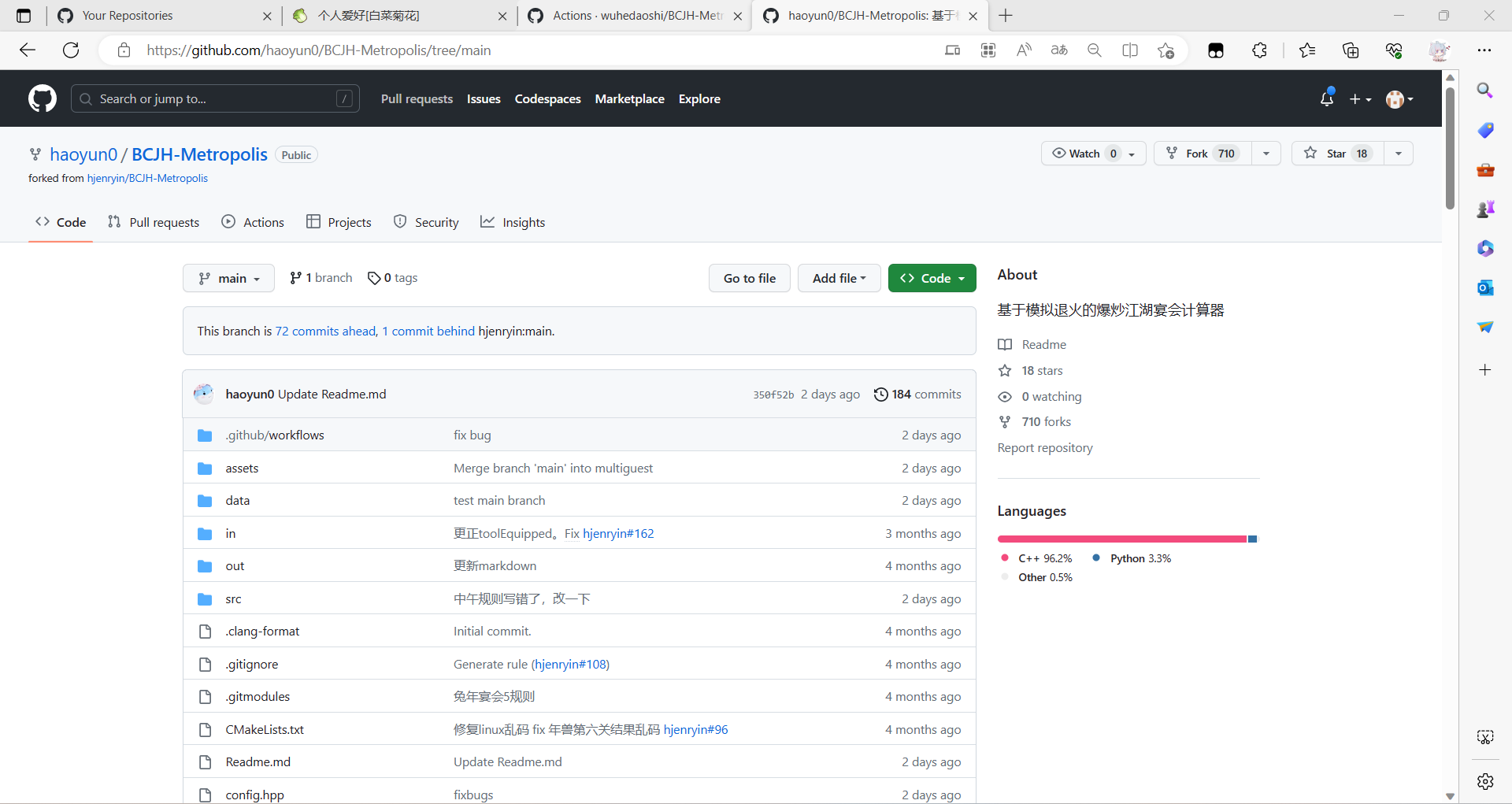Image resolution: width=1512 pixels, height=804 pixels.
Task: Open the notifications bell icon
Action: pos(1327,98)
